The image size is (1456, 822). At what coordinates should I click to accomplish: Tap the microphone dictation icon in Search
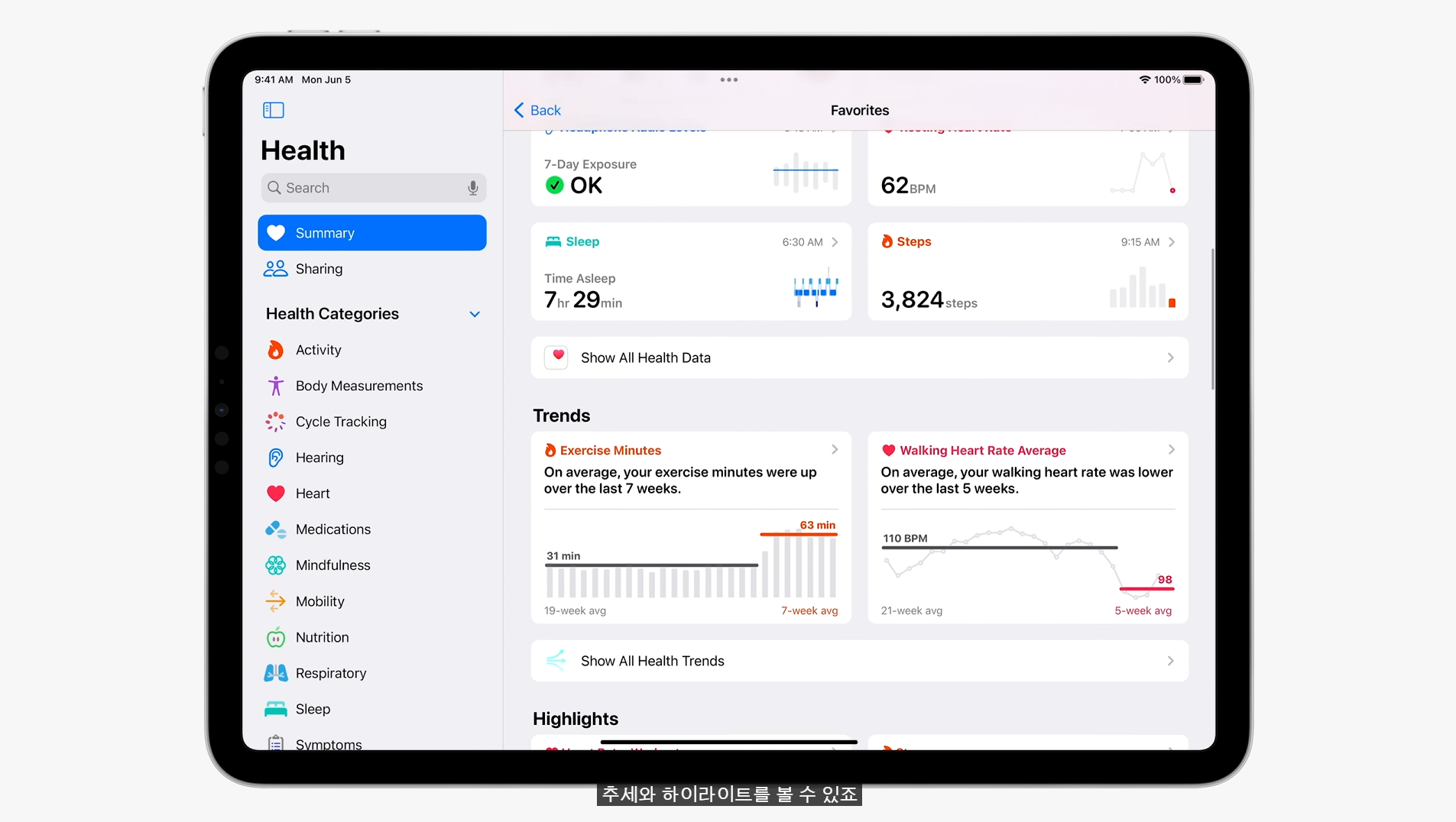click(473, 188)
